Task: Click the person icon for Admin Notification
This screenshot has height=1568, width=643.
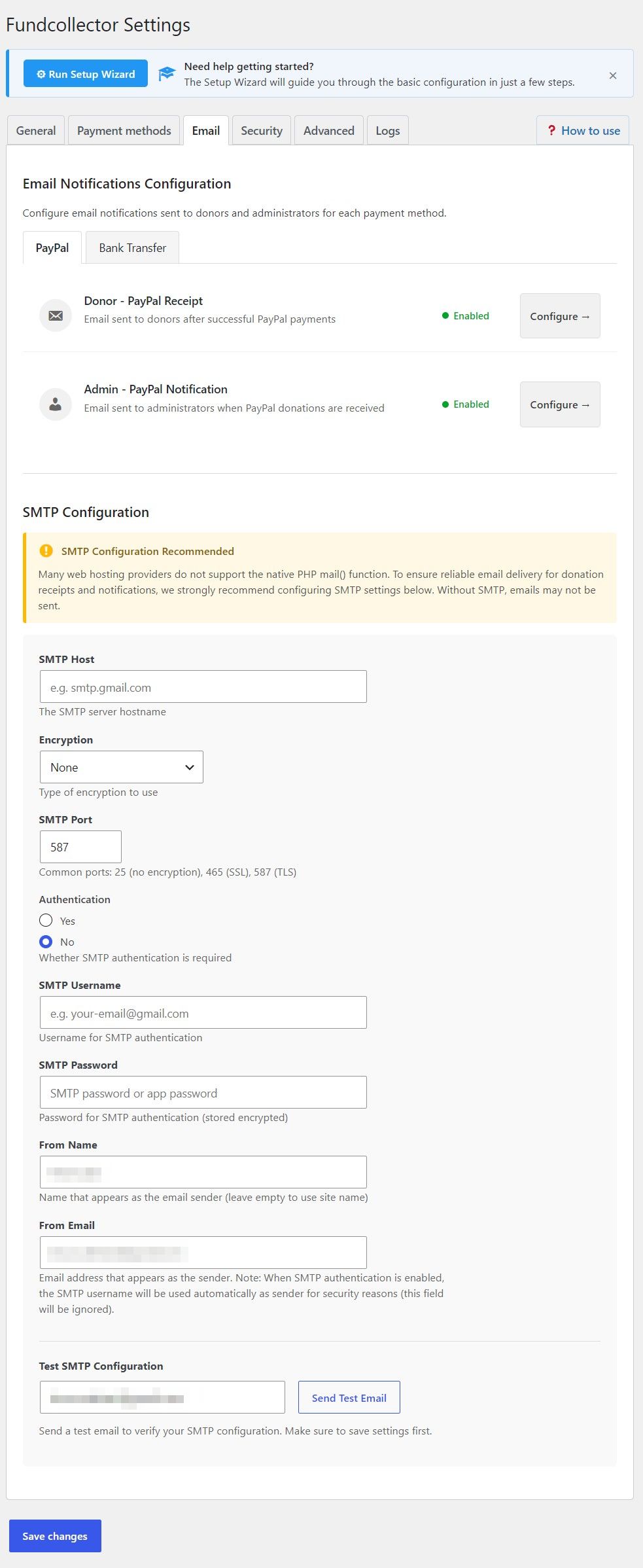Action: [56, 404]
